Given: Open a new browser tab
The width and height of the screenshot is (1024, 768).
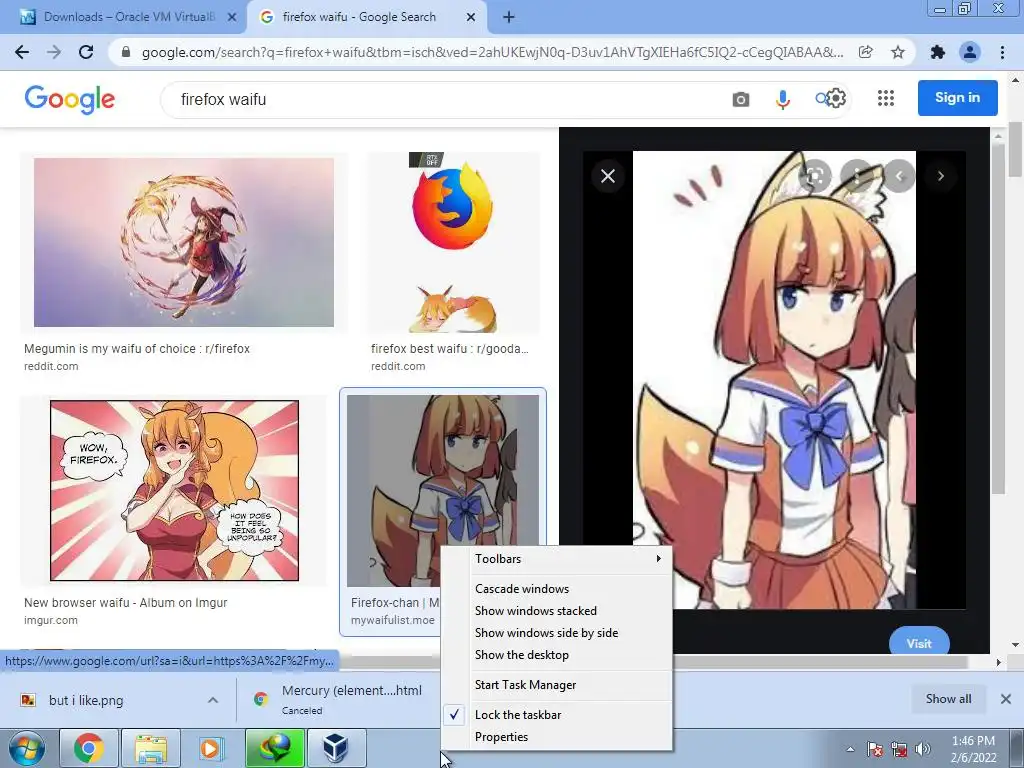Looking at the screenshot, I should 509,17.
